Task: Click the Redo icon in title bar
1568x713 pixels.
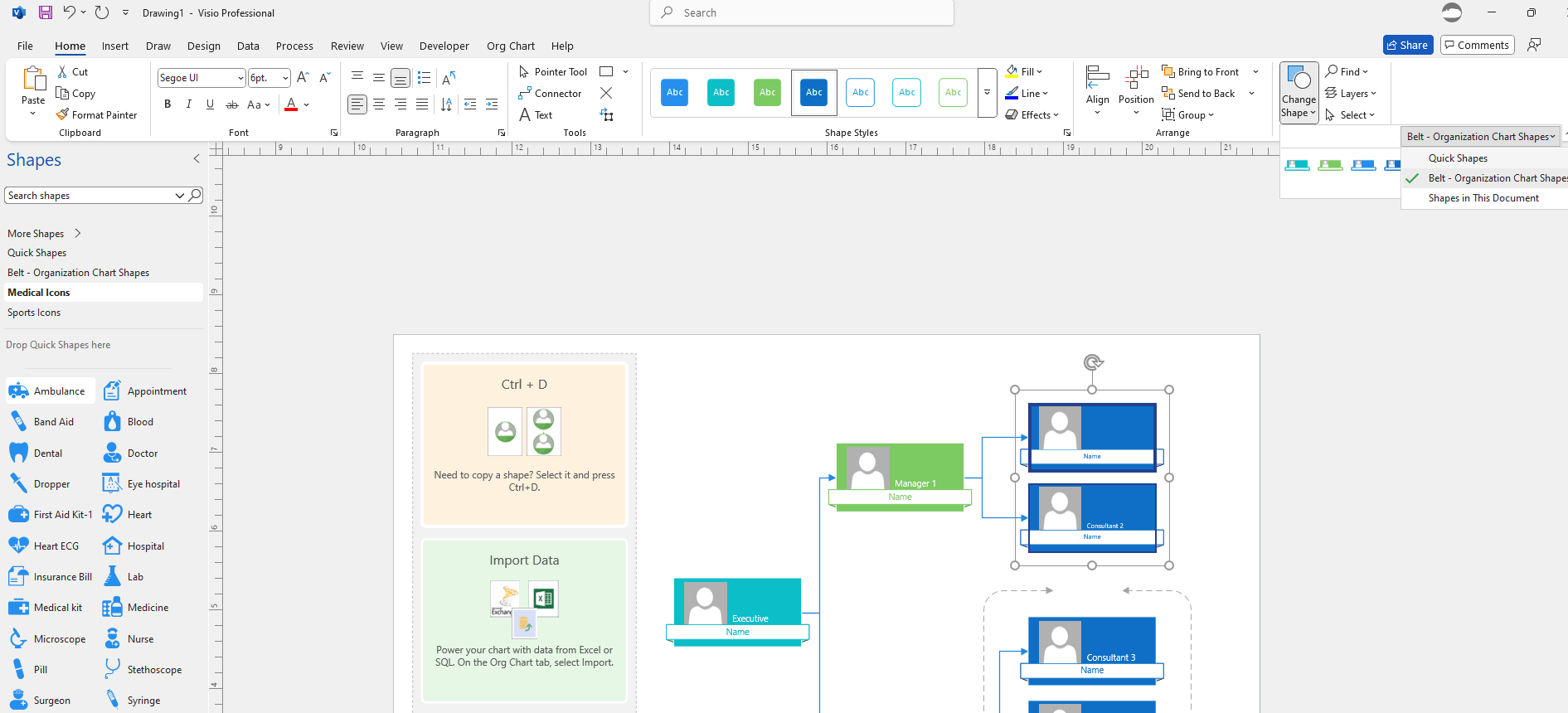Action: point(101,12)
